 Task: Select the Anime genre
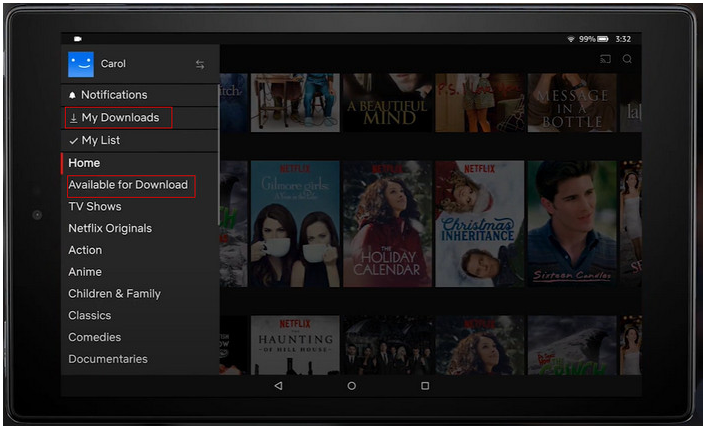click(x=84, y=272)
